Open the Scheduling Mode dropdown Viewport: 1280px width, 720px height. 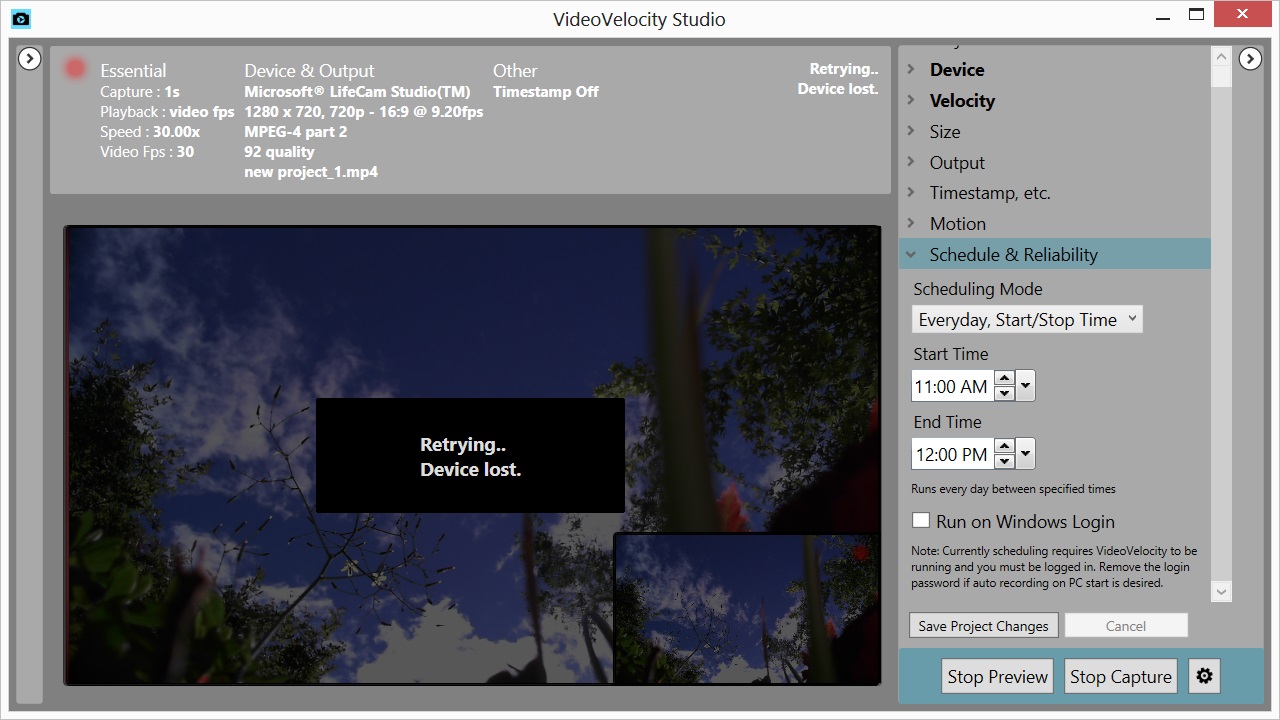coord(1027,320)
